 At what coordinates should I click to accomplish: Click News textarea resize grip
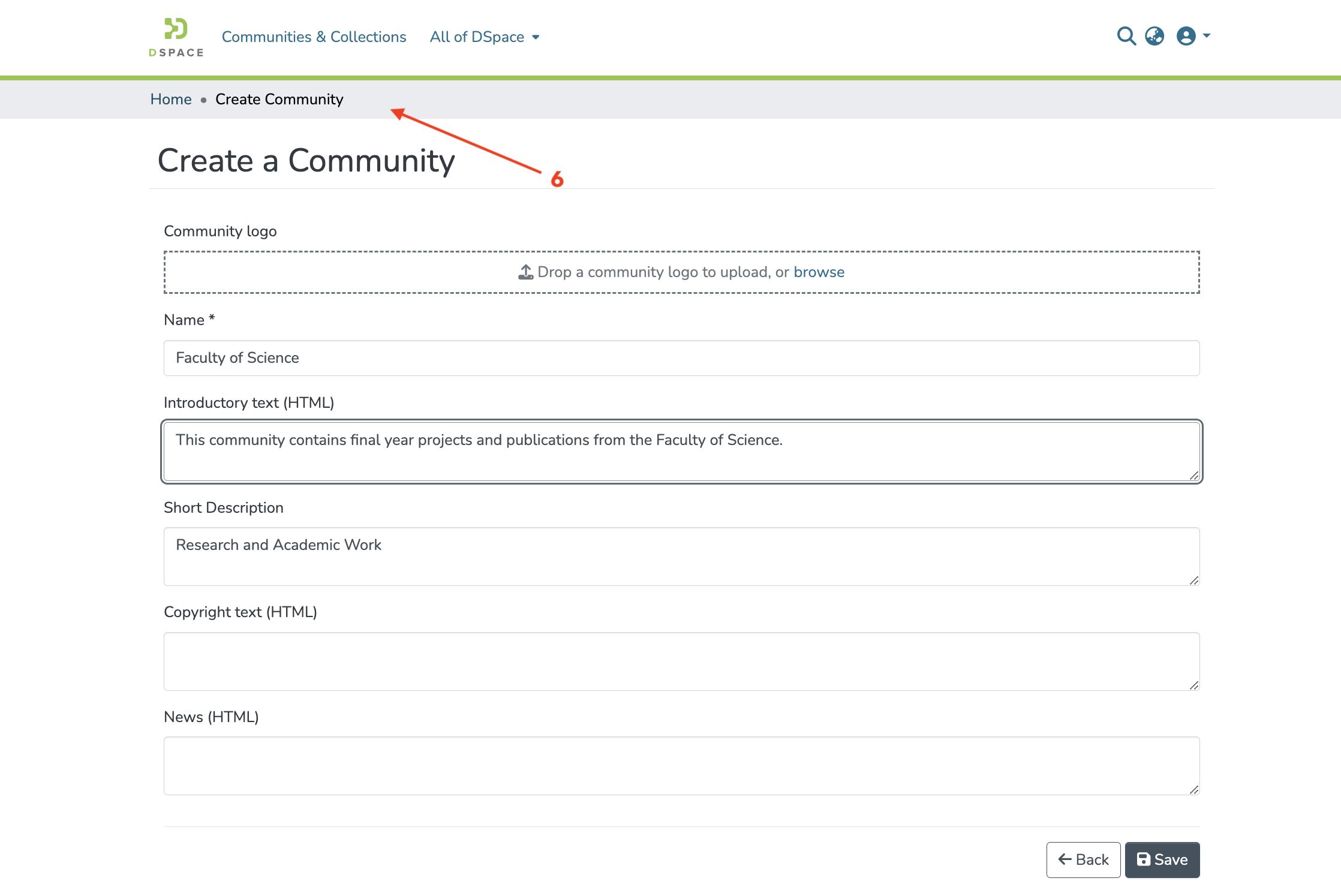tap(1193, 789)
